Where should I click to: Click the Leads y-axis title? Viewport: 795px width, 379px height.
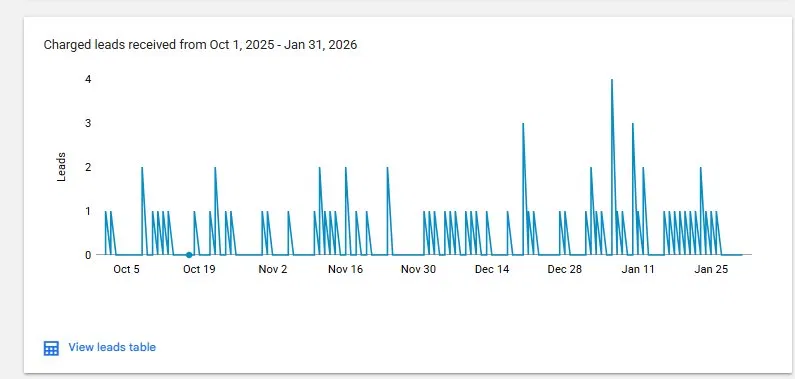61,167
